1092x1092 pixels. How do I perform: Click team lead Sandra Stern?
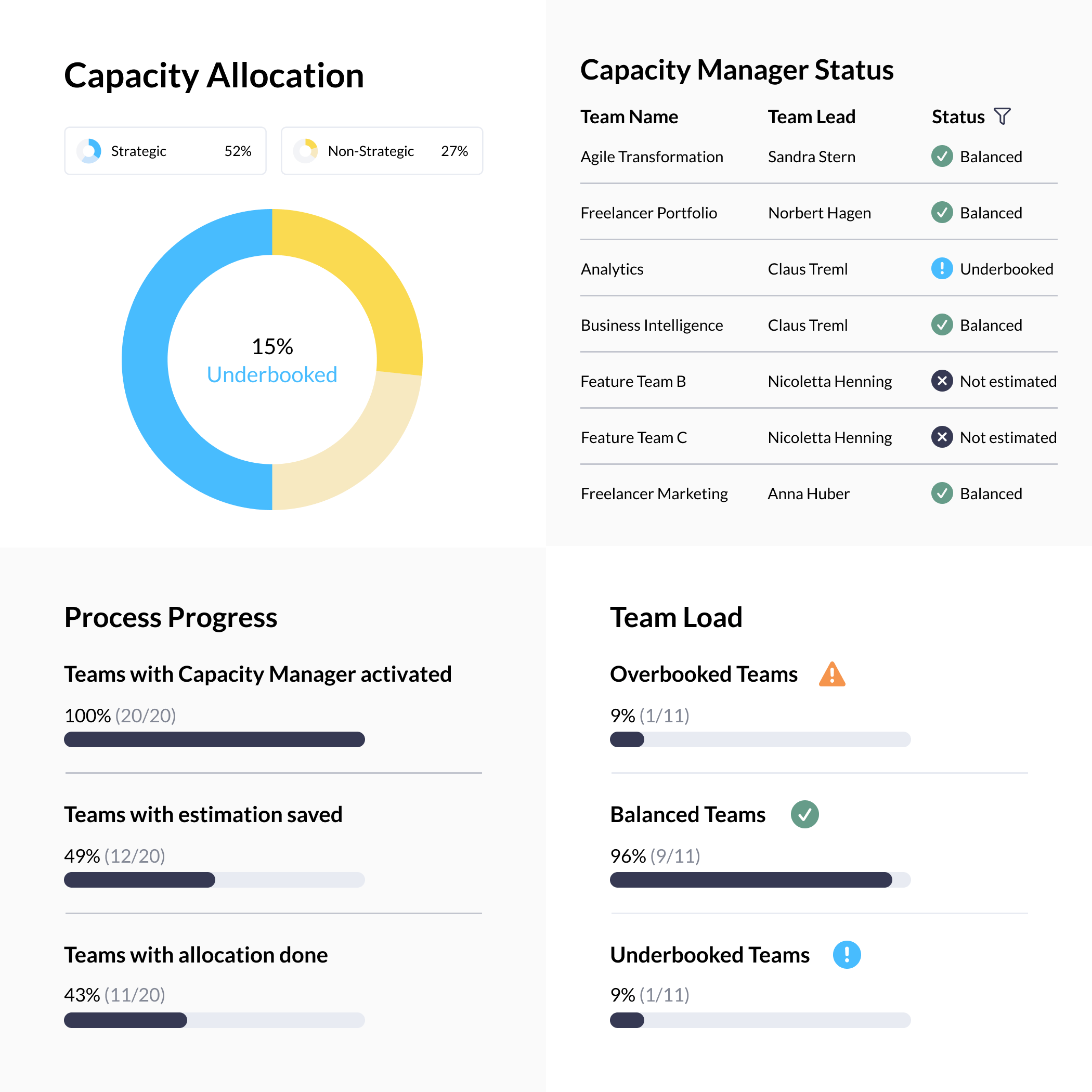tap(811, 157)
